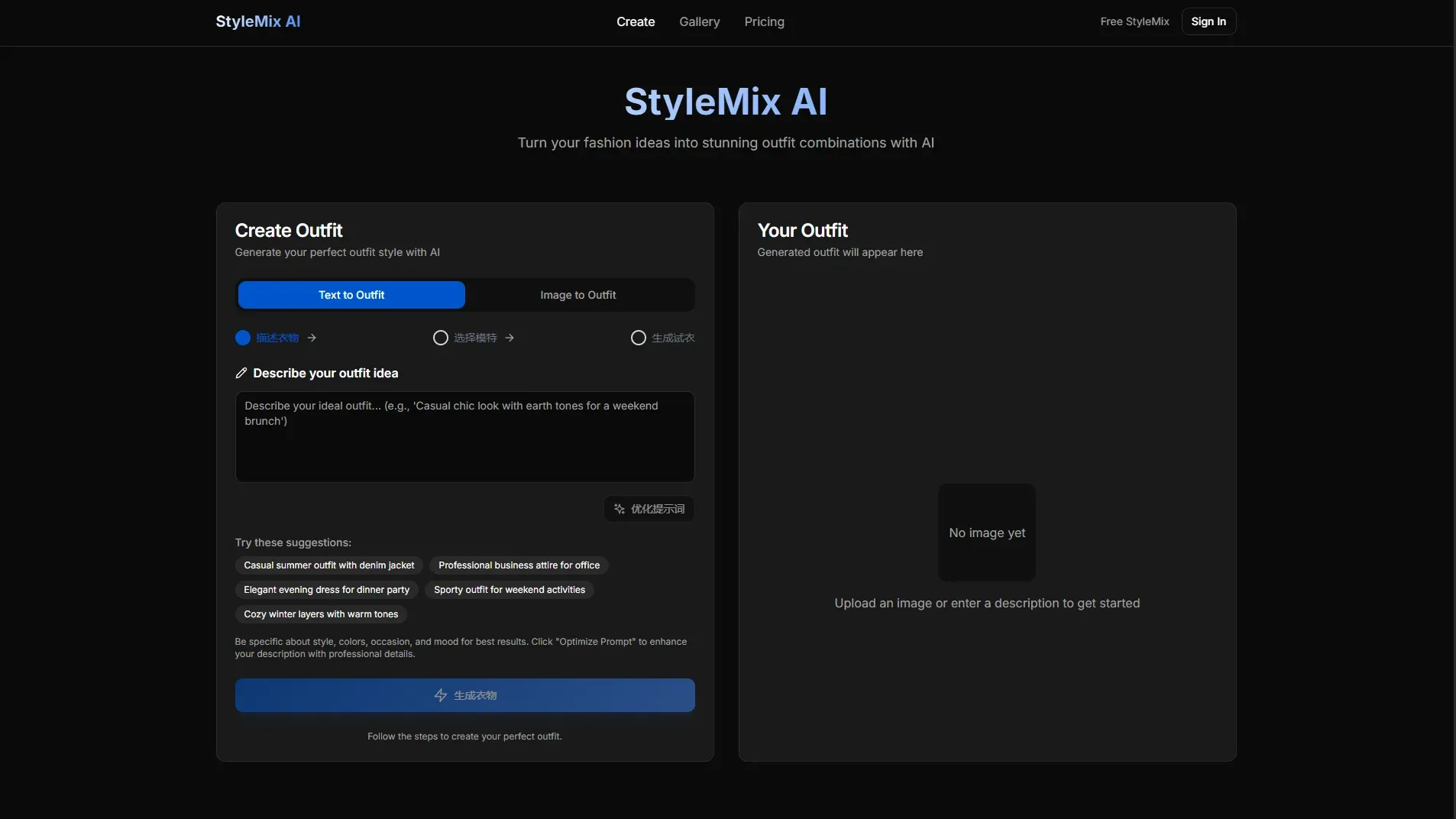1456x819 pixels.
Task: Open the Free StyleMix link
Action: [x=1135, y=21]
